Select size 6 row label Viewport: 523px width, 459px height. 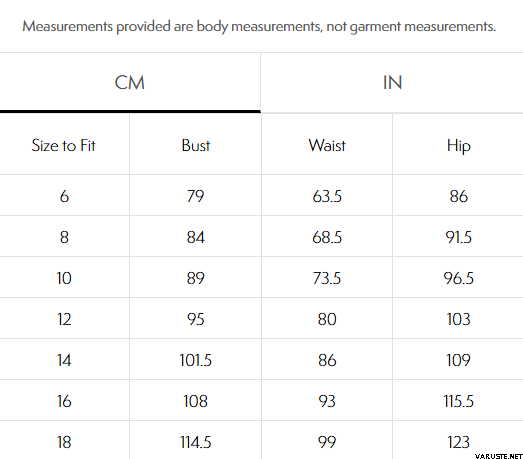(x=64, y=196)
